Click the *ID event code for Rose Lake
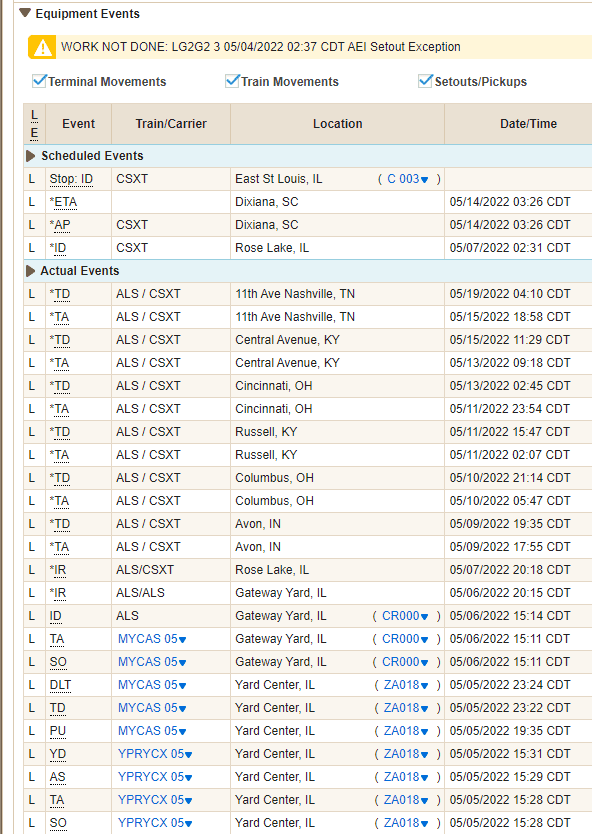The width and height of the screenshot is (592, 834). point(58,248)
